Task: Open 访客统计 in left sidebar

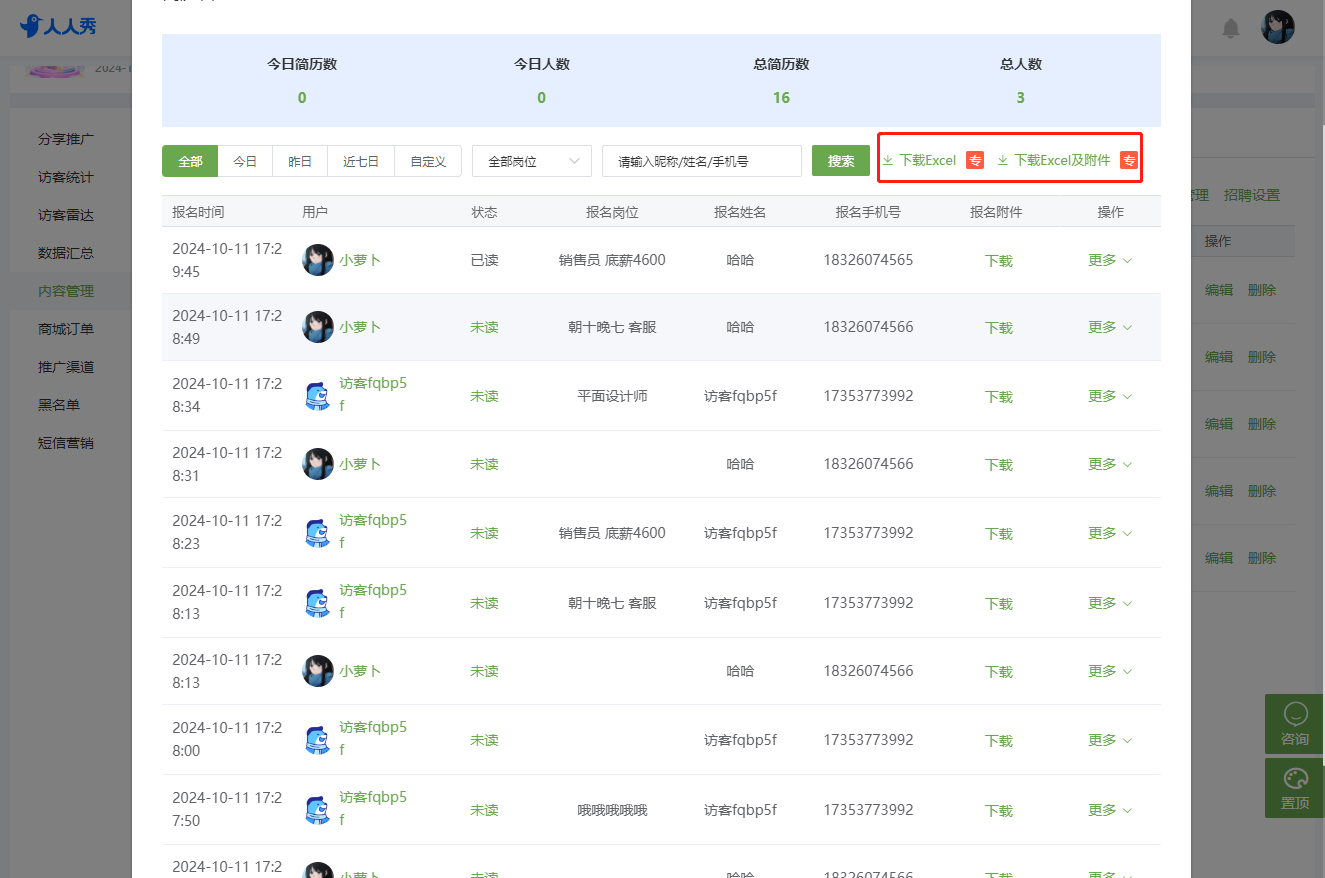Action: pos(66,177)
